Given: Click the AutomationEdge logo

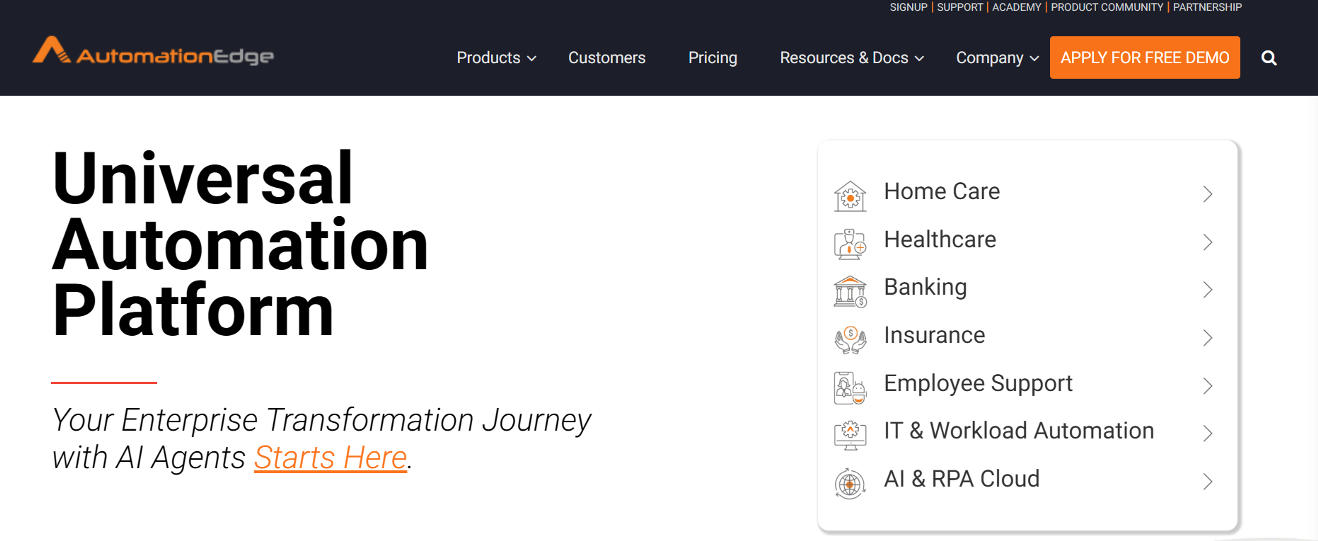Looking at the screenshot, I should tap(153, 52).
